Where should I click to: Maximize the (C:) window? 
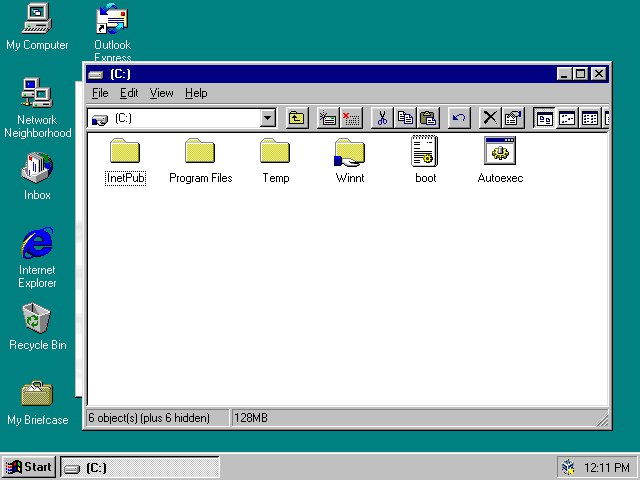[x=580, y=74]
